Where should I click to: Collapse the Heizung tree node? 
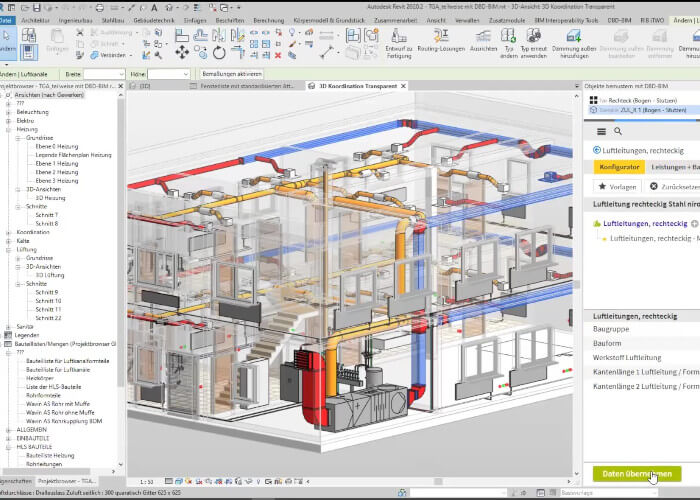(x=8, y=129)
